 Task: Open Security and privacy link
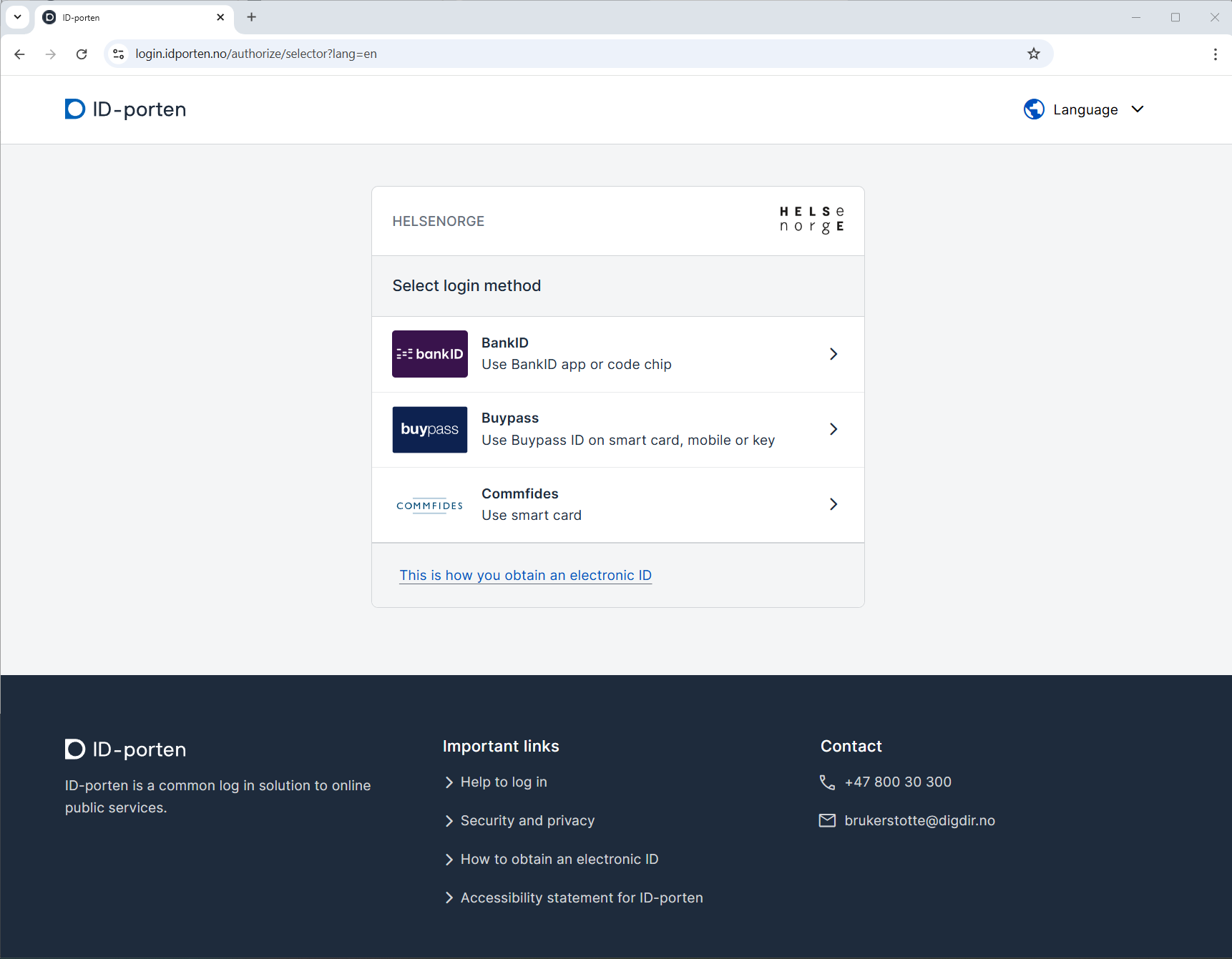coord(527,820)
